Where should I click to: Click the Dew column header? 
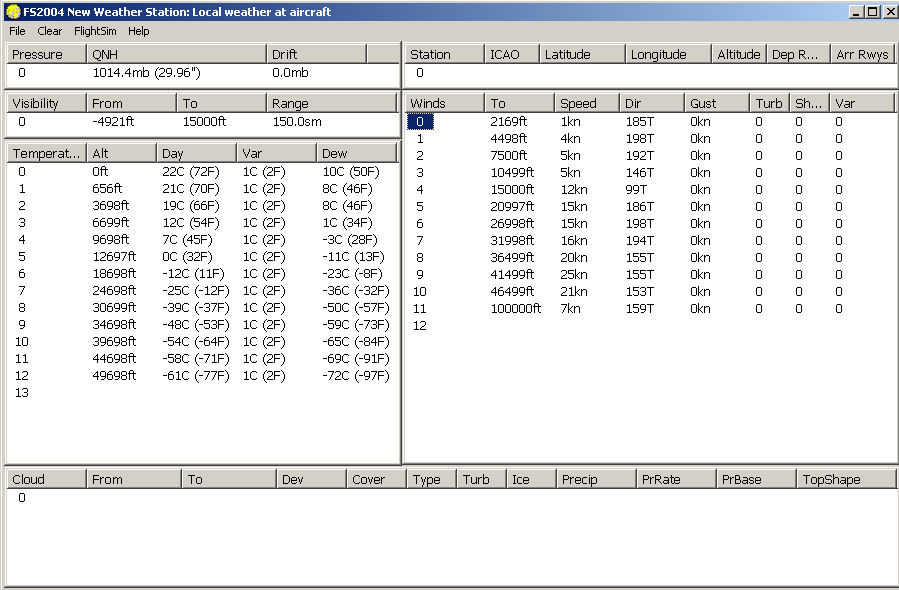pyautogui.click(x=356, y=153)
